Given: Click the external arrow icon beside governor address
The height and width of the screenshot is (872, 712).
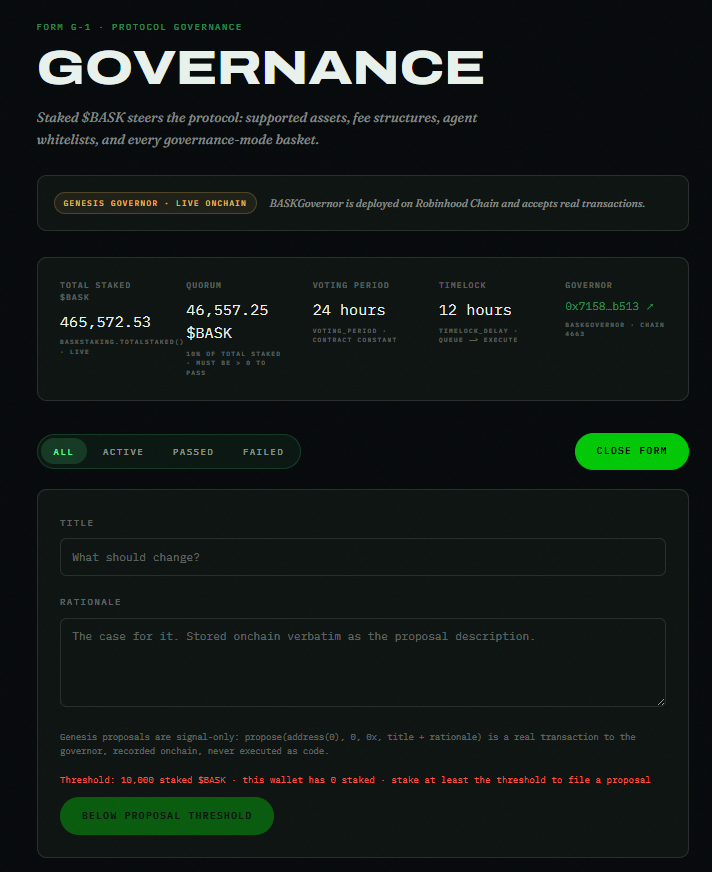Looking at the screenshot, I should pyautogui.click(x=650, y=306).
